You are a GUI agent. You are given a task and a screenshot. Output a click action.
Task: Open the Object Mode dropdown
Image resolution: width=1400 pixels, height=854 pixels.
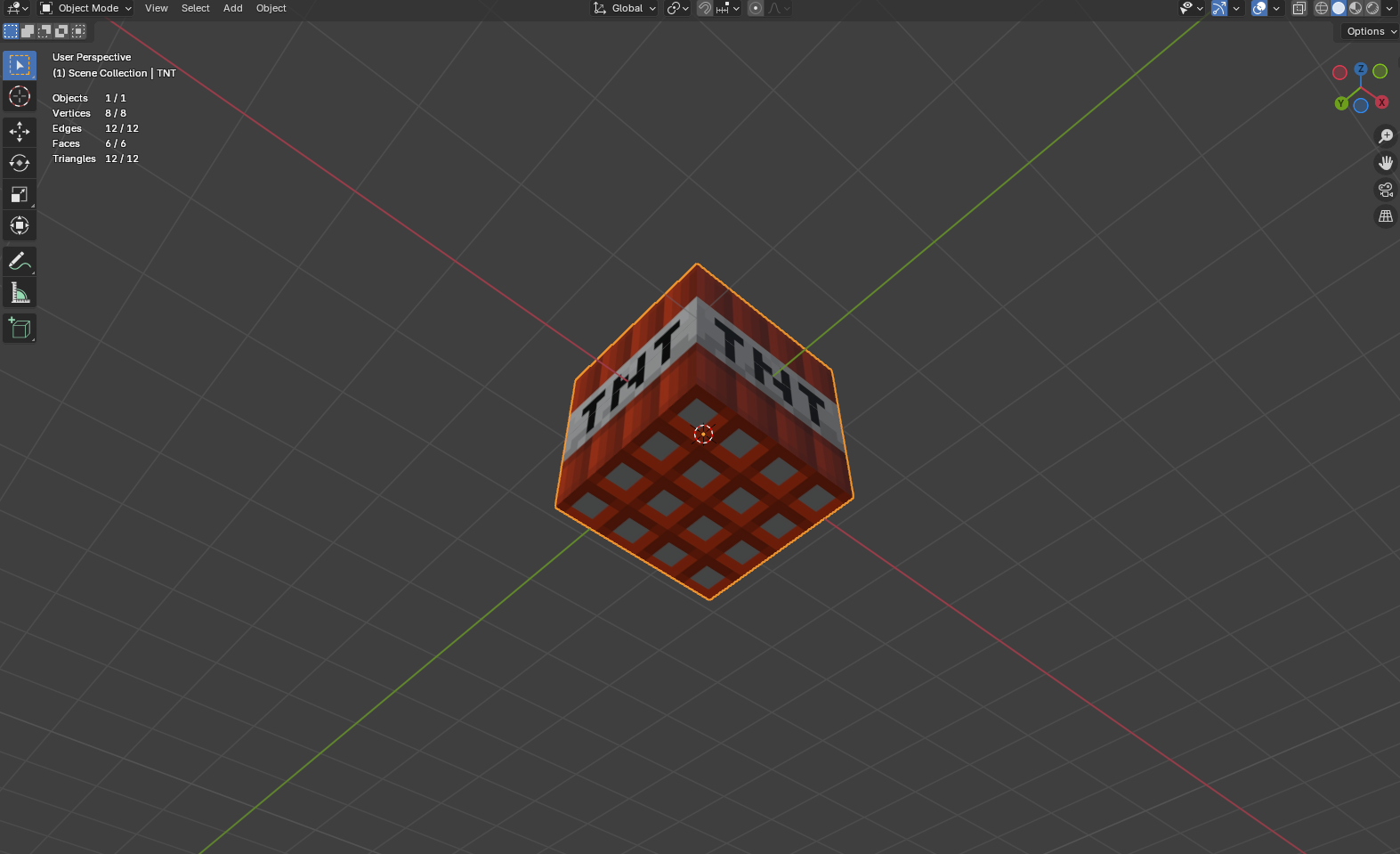coord(85,8)
